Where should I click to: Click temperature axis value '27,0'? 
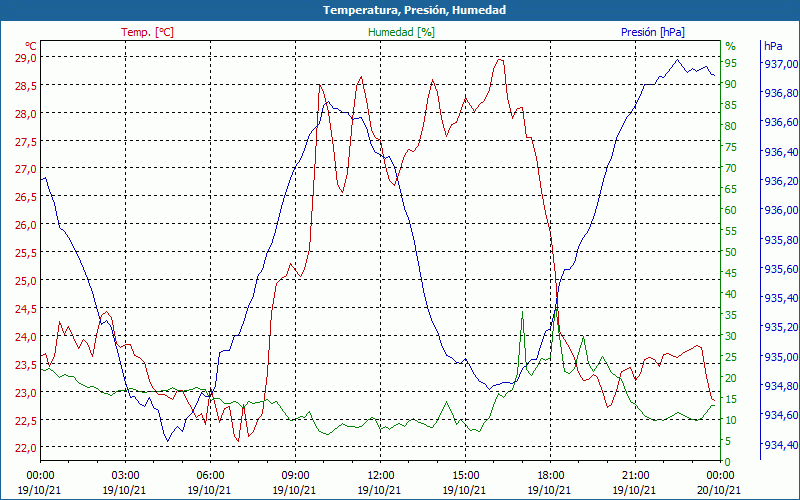26,169
